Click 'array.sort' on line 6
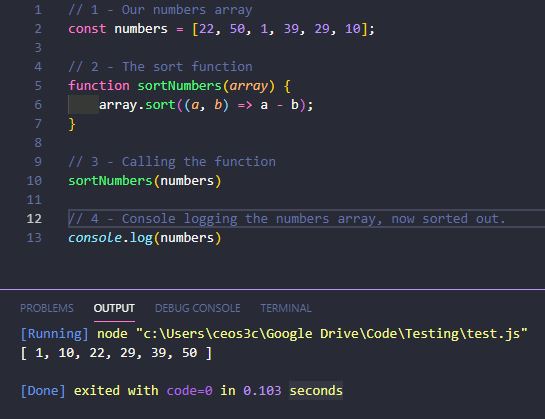The height and width of the screenshot is (419, 545). pos(137,105)
